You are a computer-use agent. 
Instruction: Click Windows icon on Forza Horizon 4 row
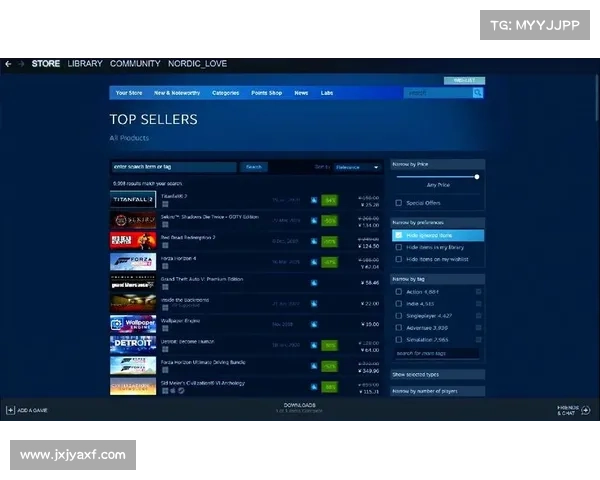[165, 266]
